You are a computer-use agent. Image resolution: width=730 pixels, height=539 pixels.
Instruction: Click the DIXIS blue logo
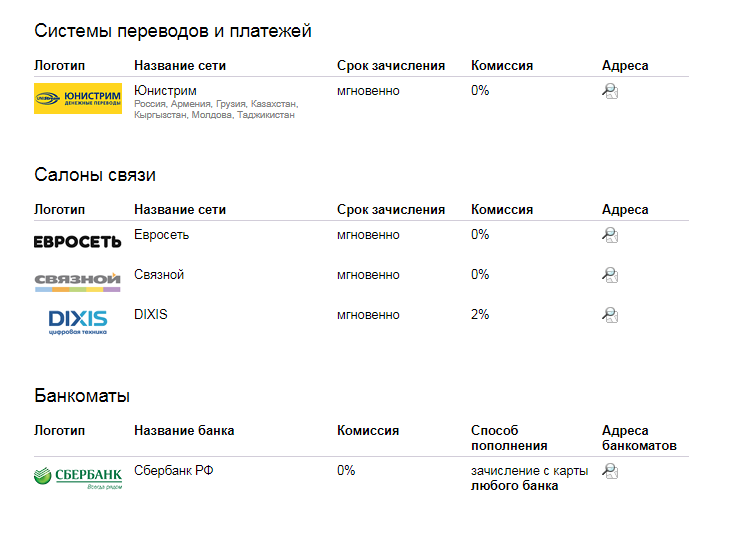coord(77,321)
